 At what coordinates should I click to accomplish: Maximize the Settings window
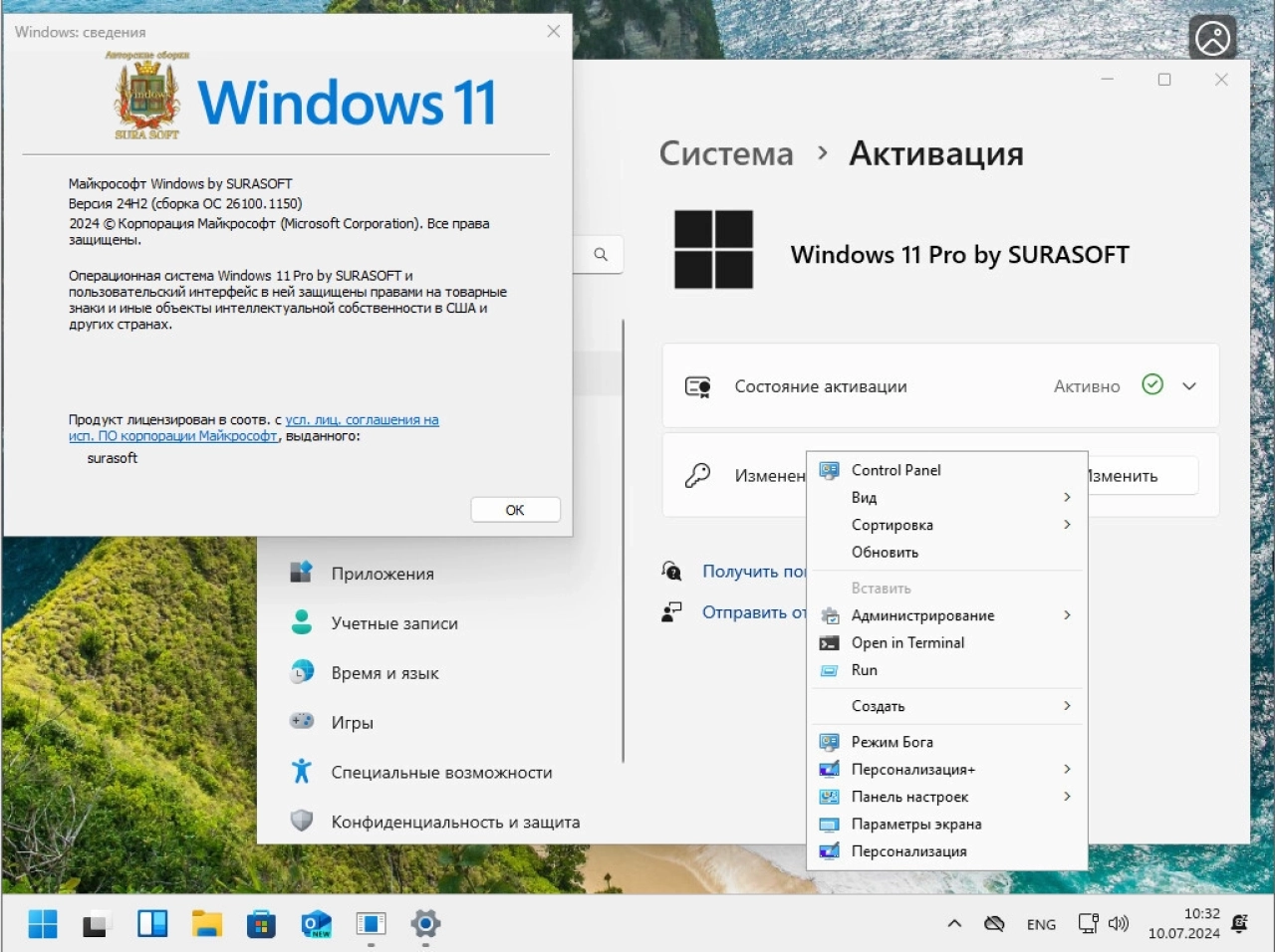tap(1164, 79)
